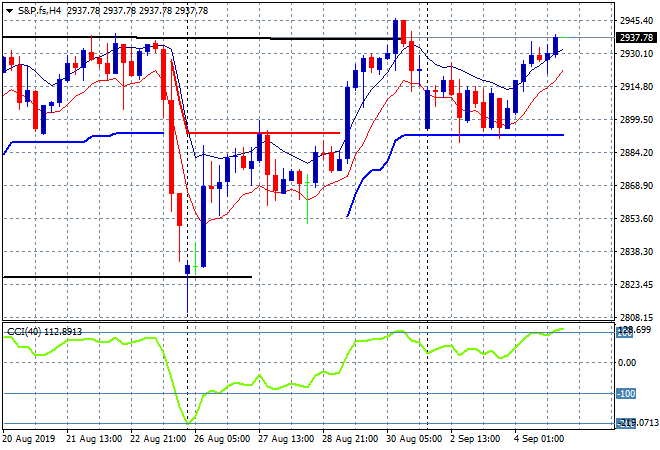Click the 2838.30 price axis label

[636, 252]
